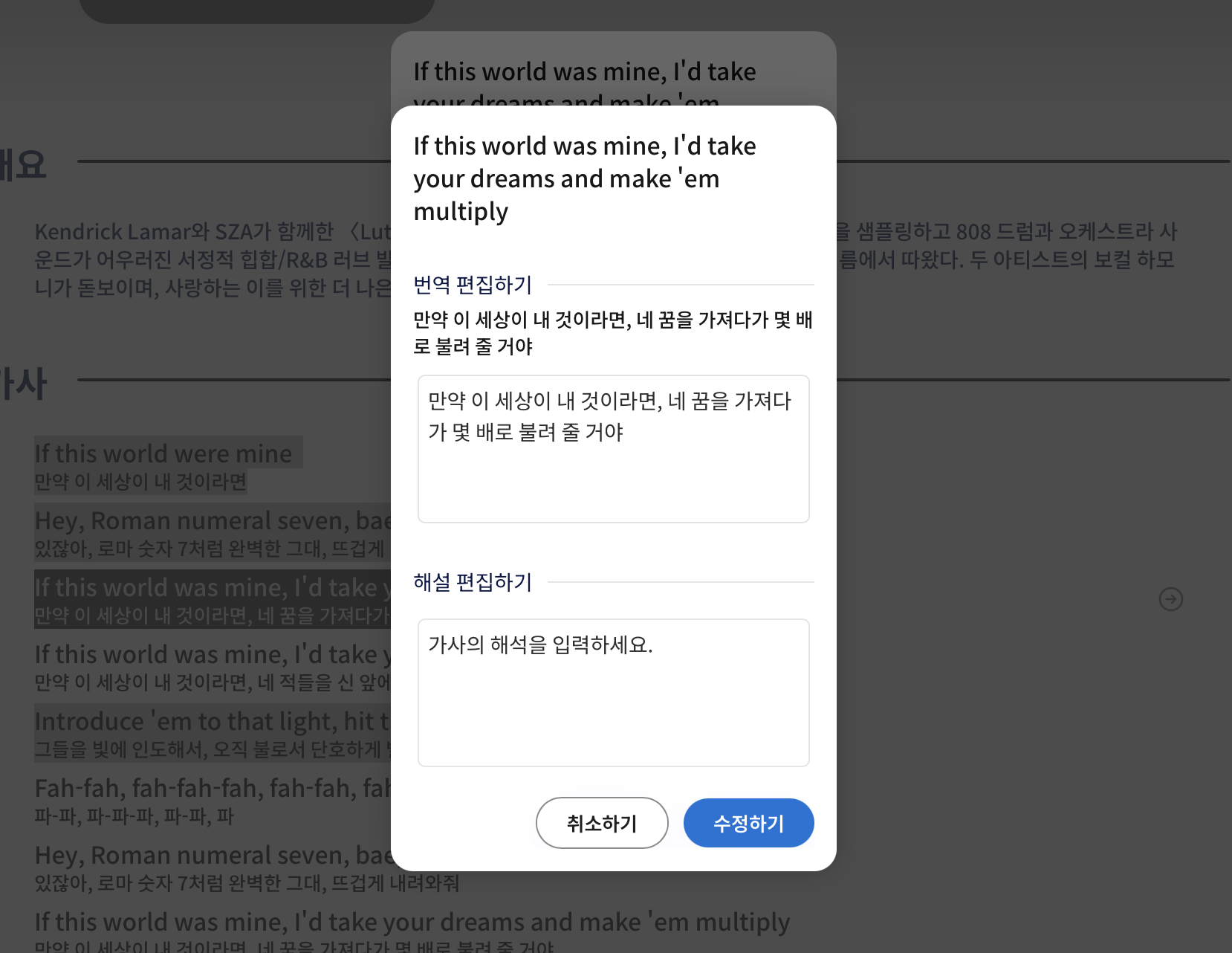Select translation '파-파, 파-파-파, 파-파, 파'
Image resolution: width=1232 pixels, height=953 pixels.
click(134, 816)
